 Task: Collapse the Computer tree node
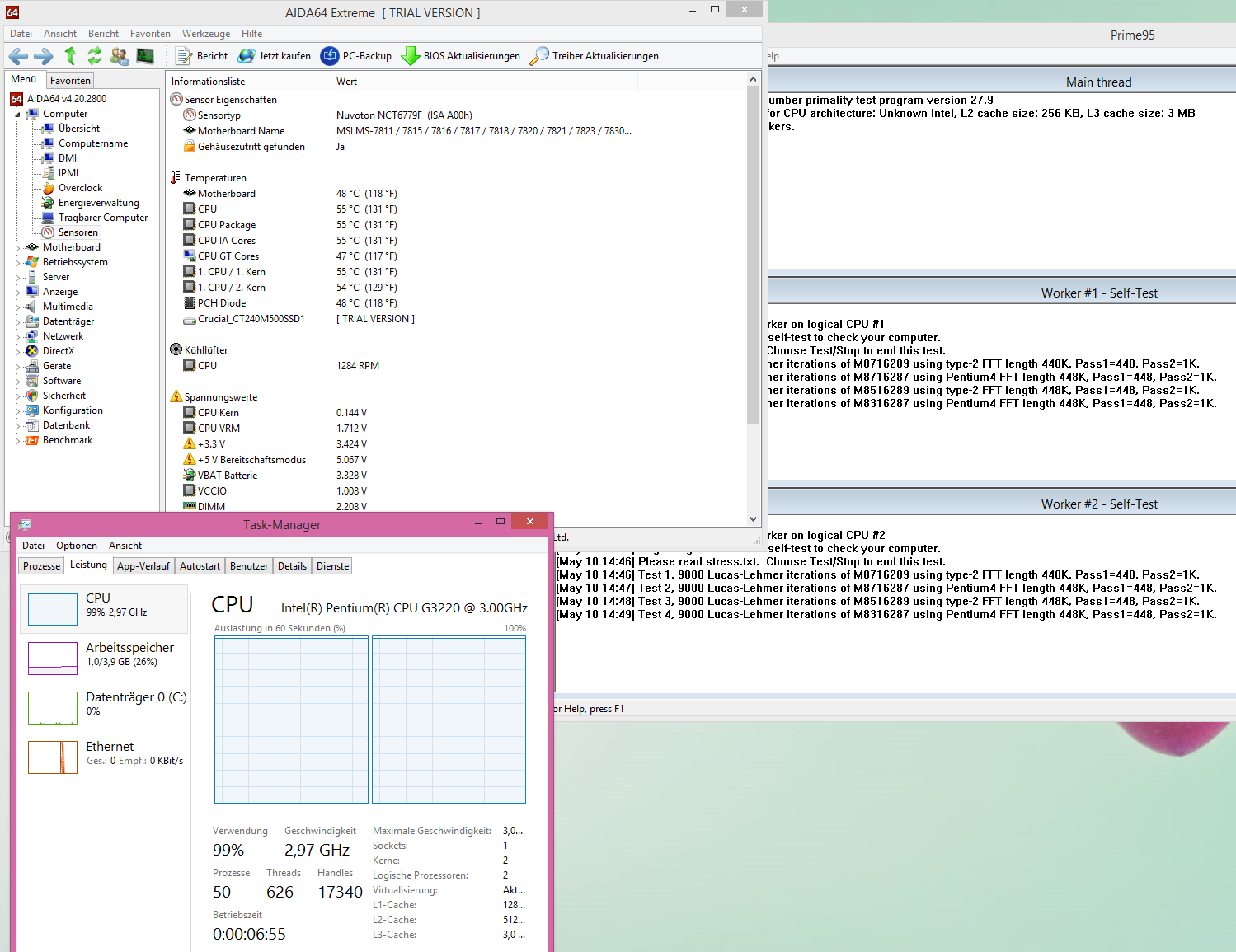tap(17, 115)
